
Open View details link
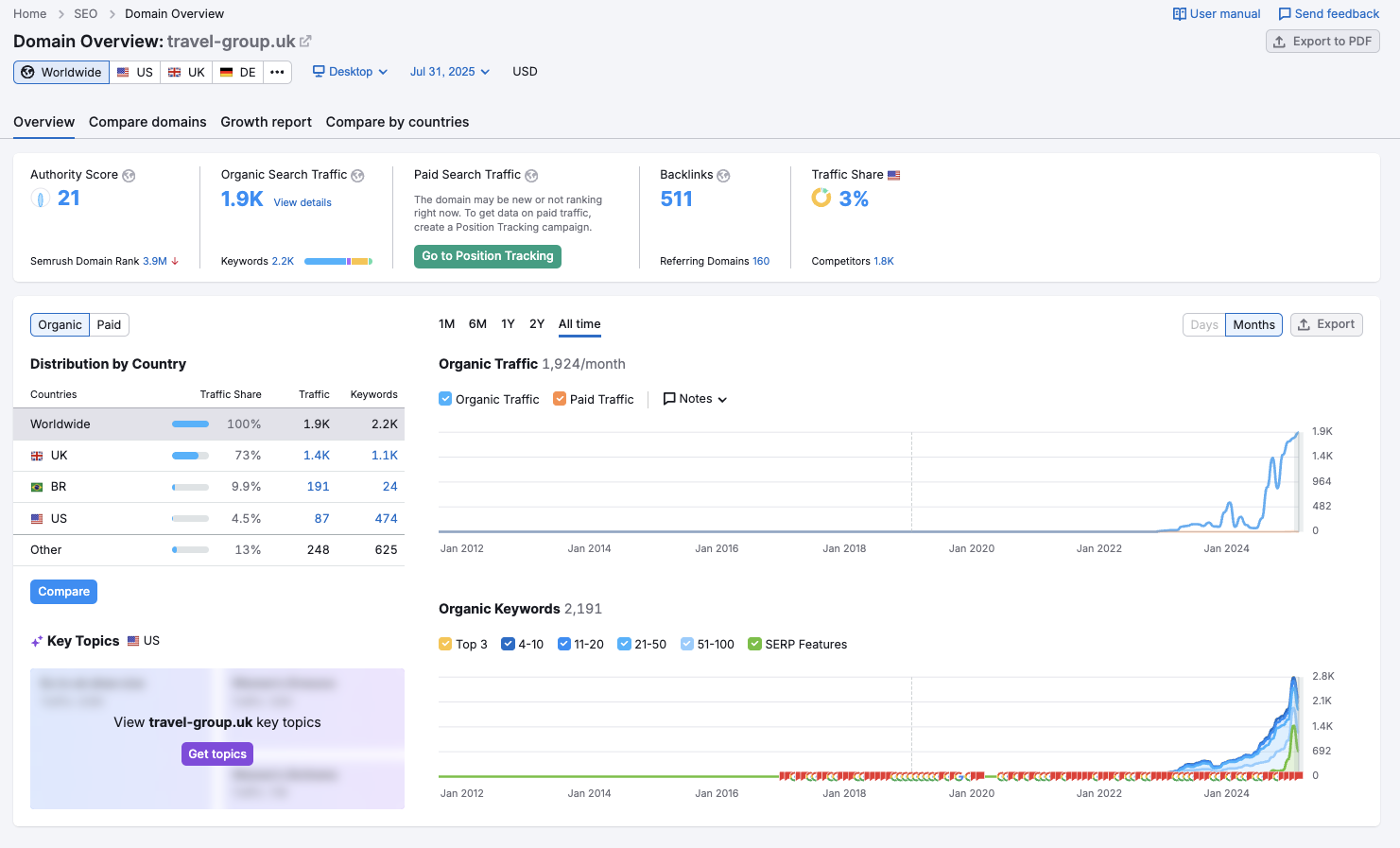(x=302, y=202)
